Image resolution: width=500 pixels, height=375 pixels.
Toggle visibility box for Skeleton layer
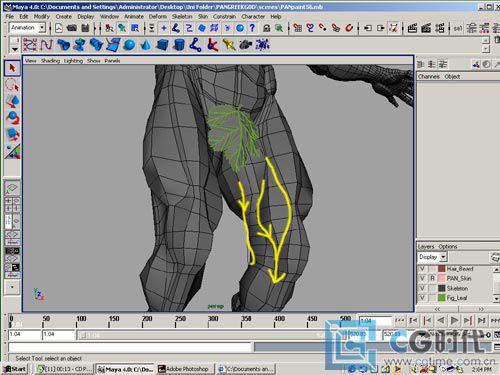[423, 288]
